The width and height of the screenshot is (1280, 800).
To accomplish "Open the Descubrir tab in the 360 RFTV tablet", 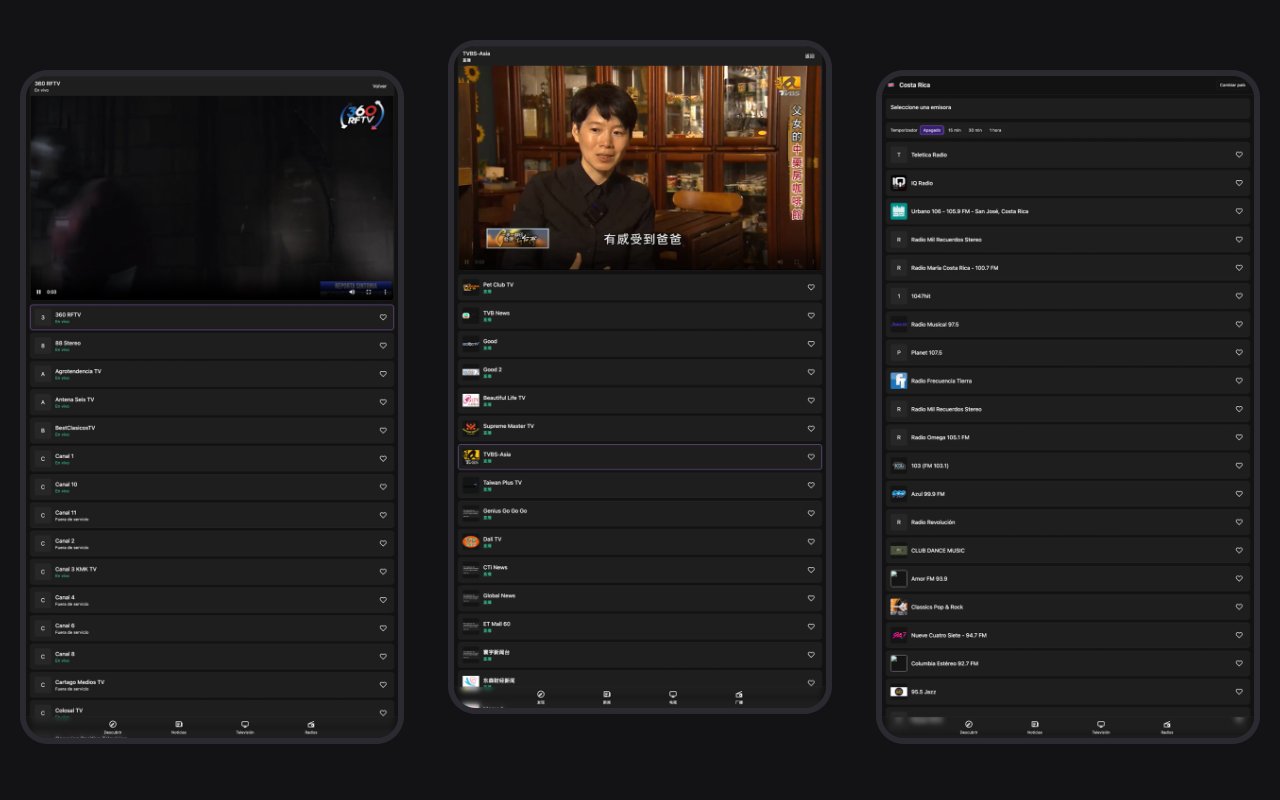I will (x=113, y=727).
